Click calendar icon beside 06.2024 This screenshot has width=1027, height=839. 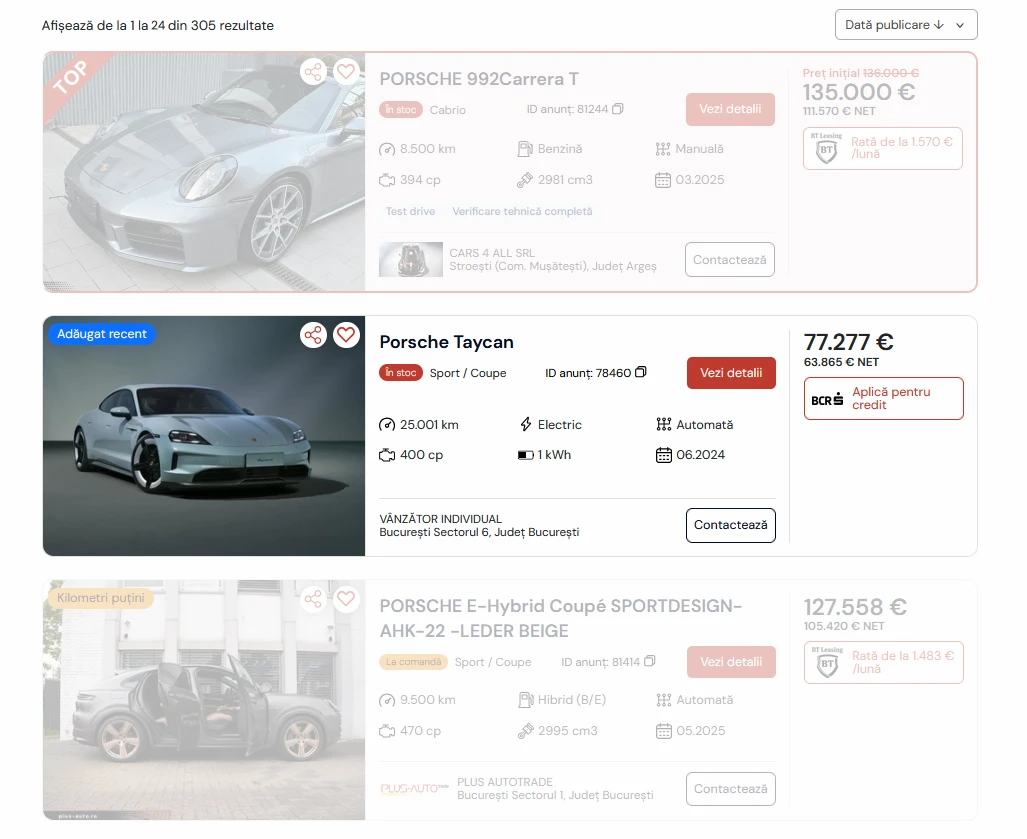coord(663,455)
